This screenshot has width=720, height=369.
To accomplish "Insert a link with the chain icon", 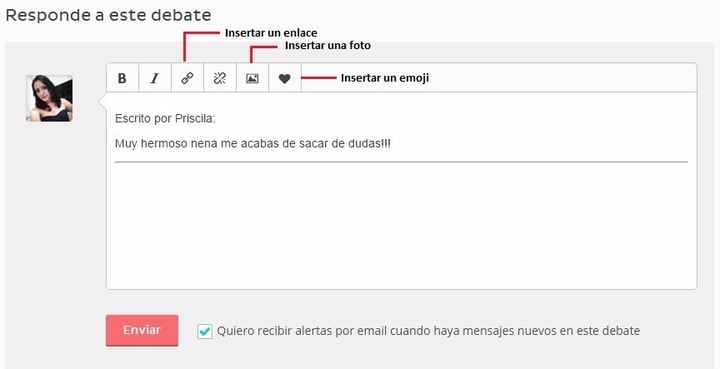I will pos(187,78).
